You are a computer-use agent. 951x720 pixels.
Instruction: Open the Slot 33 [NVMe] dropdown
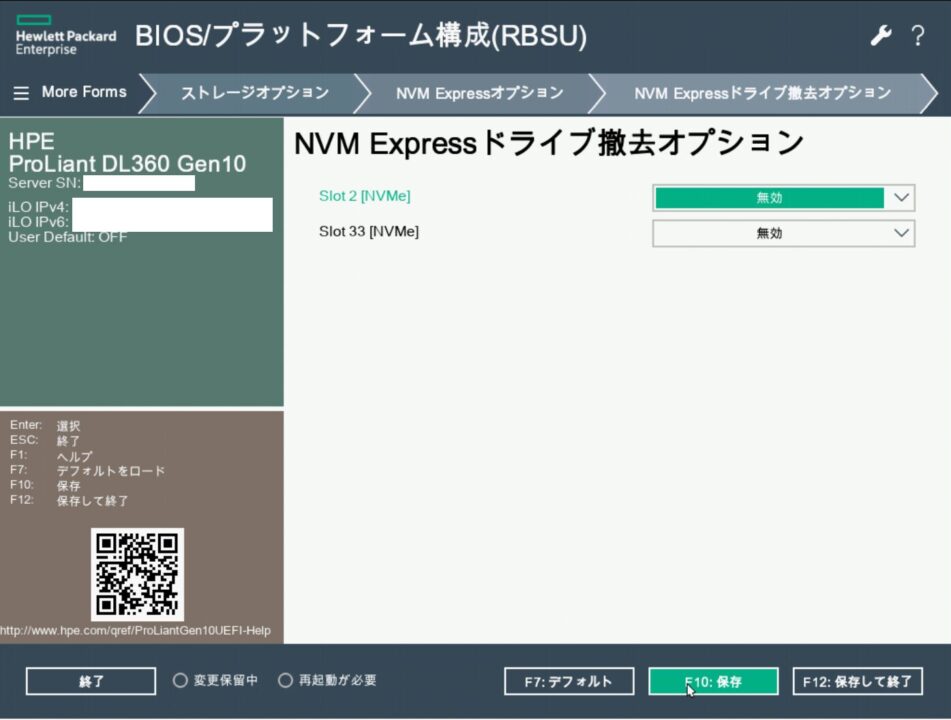click(783, 233)
